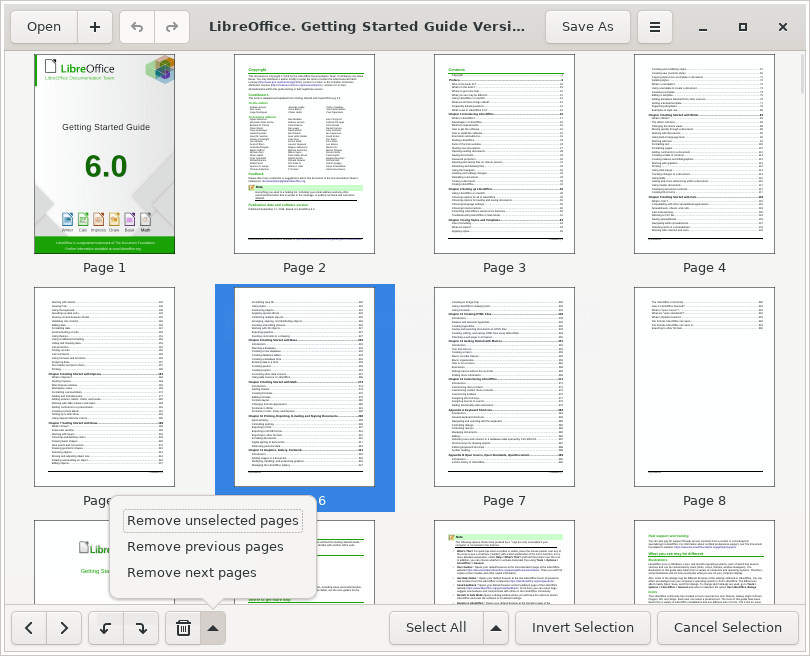Select the Page 8 thumbnail

click(x=704, y=387)
